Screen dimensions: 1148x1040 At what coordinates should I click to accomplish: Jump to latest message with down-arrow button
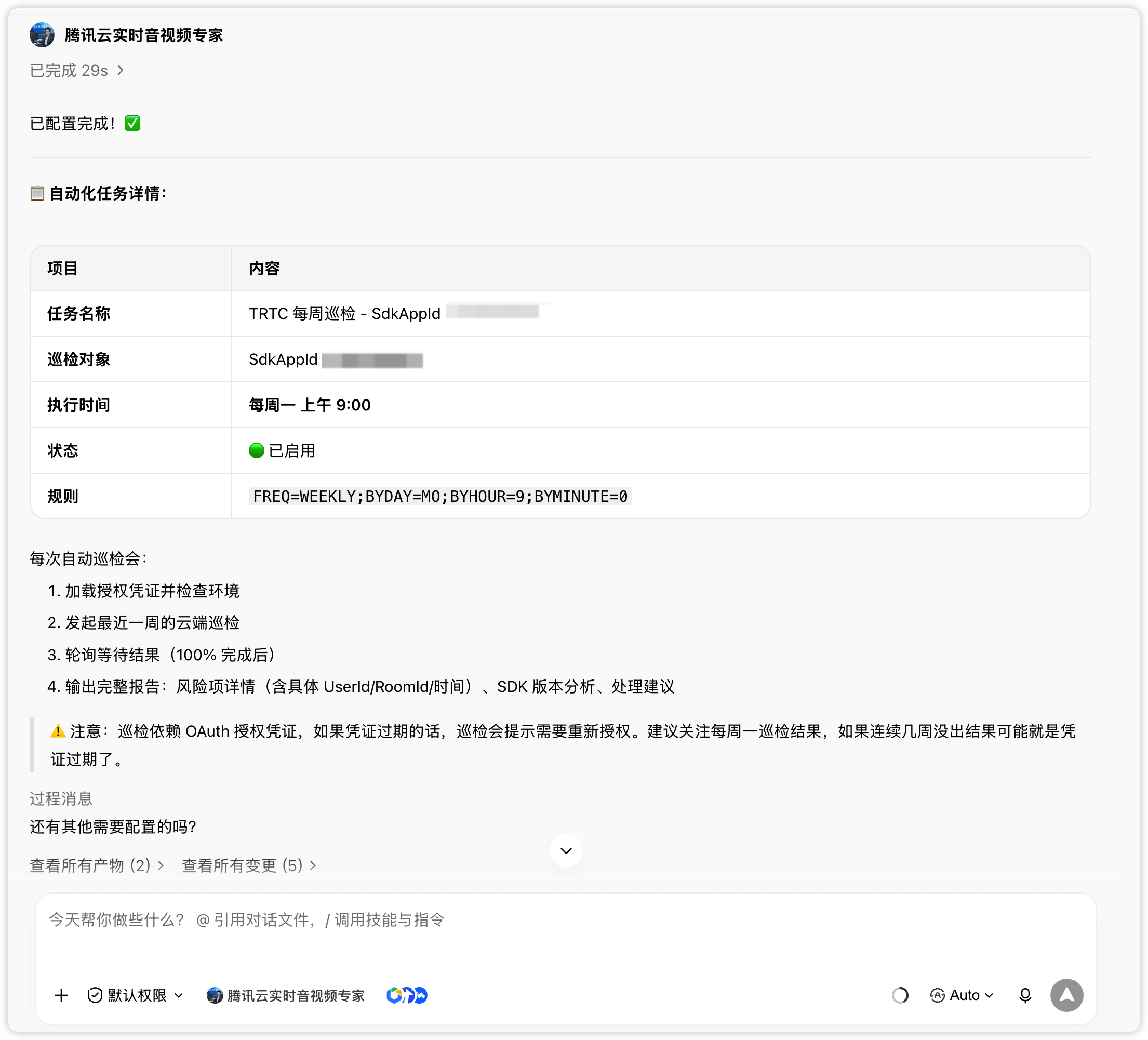pyautogui.click(x=566, y=851)
